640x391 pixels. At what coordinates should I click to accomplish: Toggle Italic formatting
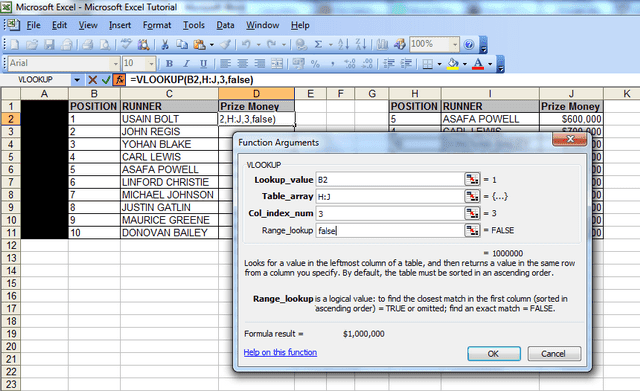tap(187, 64)
